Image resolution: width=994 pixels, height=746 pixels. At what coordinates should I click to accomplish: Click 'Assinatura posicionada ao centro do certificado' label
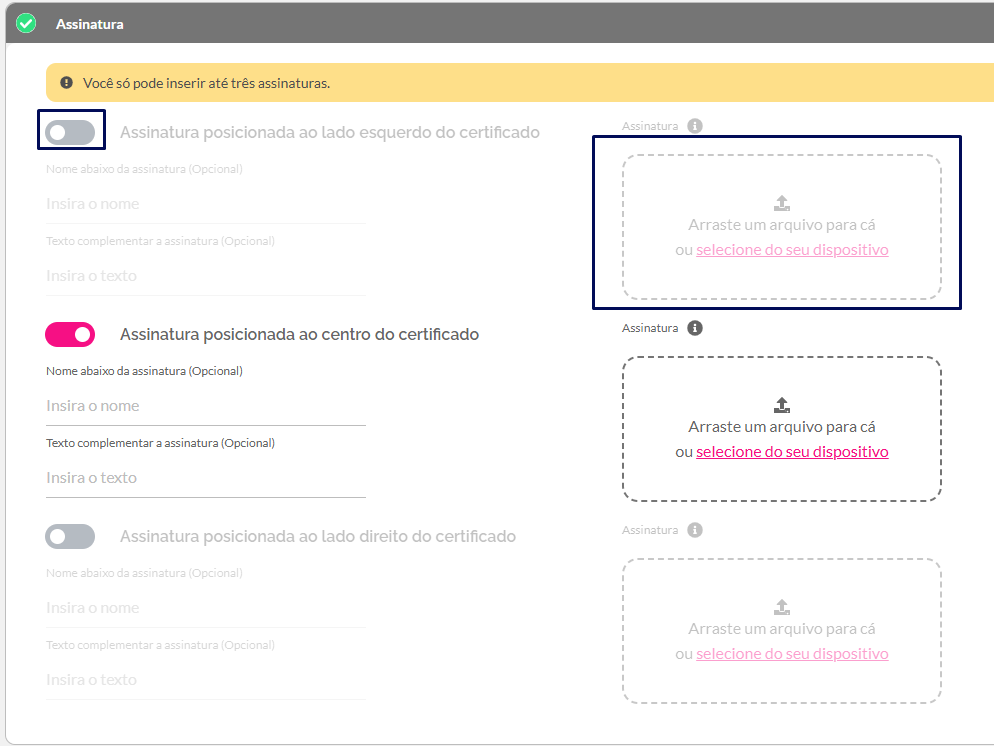[x=299, y=335]
